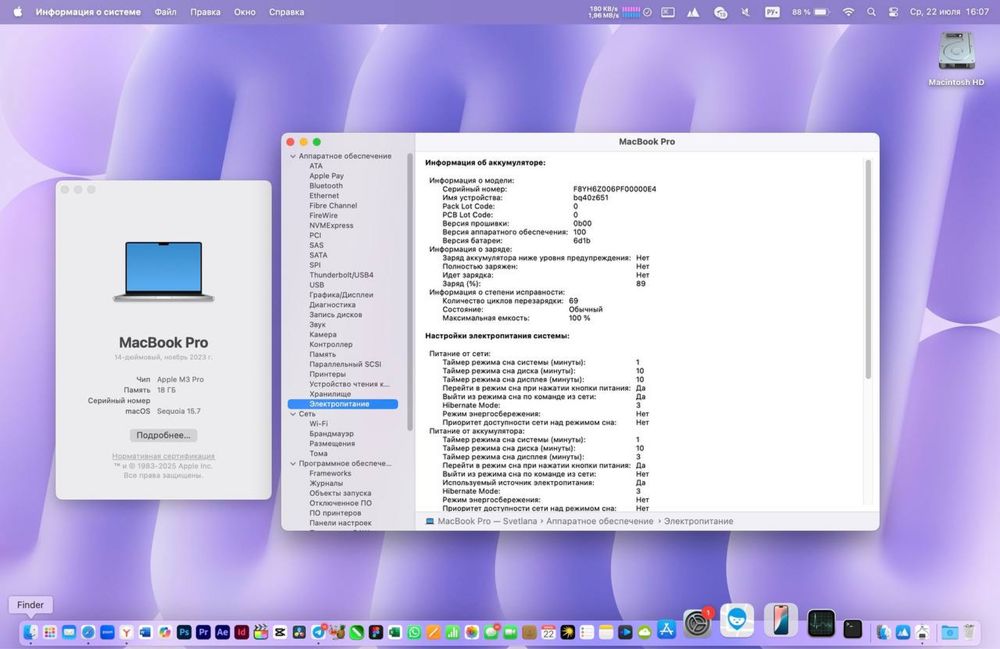Select Thunderbolt/USB4 in the sidebar
The image size is (1000, 649).
click(x=341, y=275)
